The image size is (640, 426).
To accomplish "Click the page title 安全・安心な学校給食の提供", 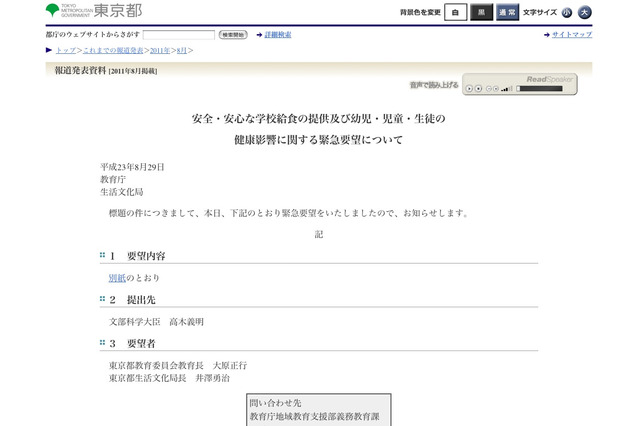I will click(x=318, y=129).
